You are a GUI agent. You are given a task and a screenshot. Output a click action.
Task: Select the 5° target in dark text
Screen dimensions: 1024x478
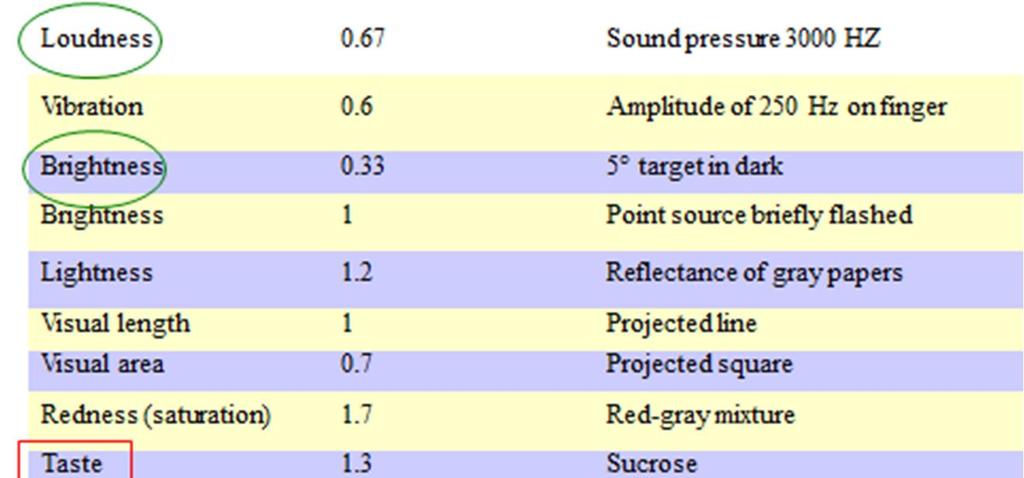[x=694, y=167]
